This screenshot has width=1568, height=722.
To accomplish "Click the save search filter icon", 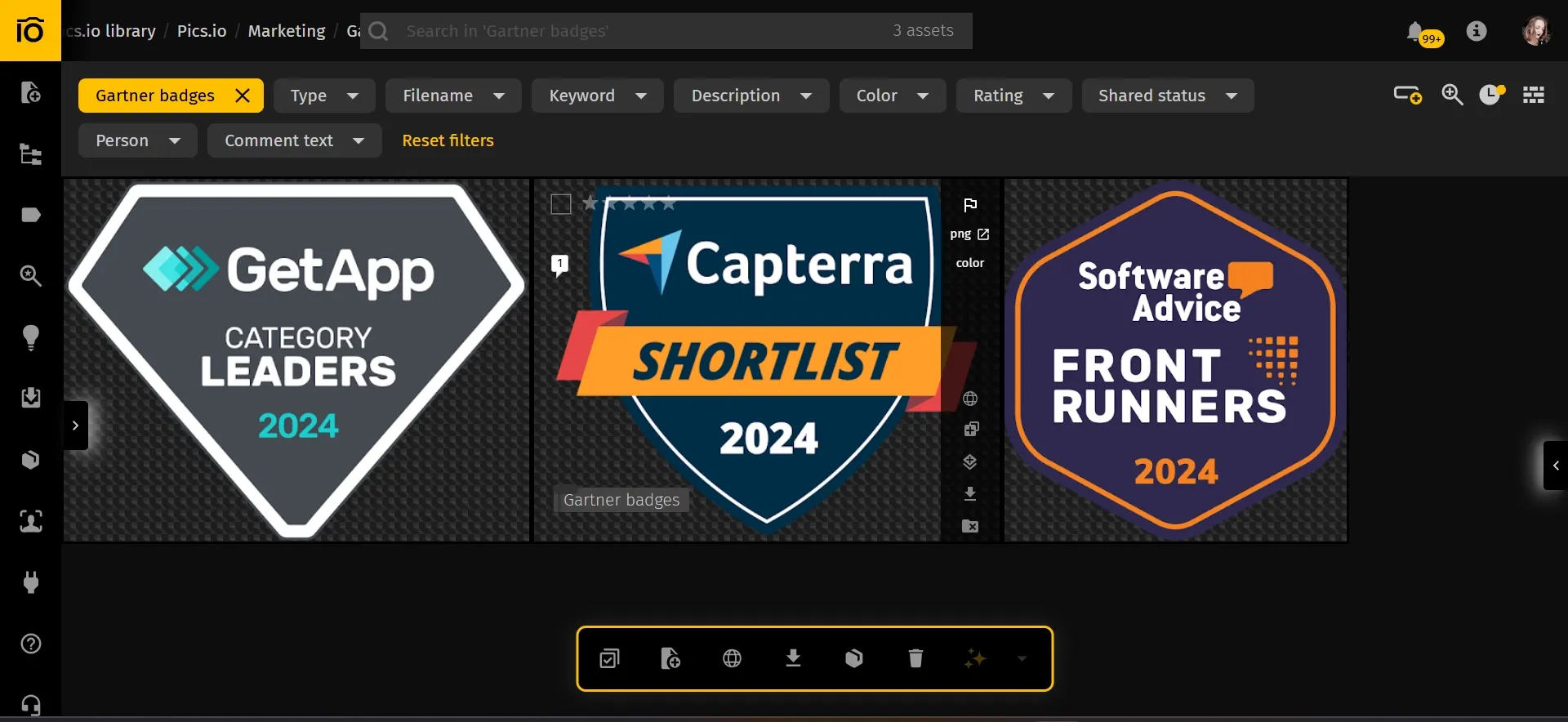I will [x=1408, y=95].
